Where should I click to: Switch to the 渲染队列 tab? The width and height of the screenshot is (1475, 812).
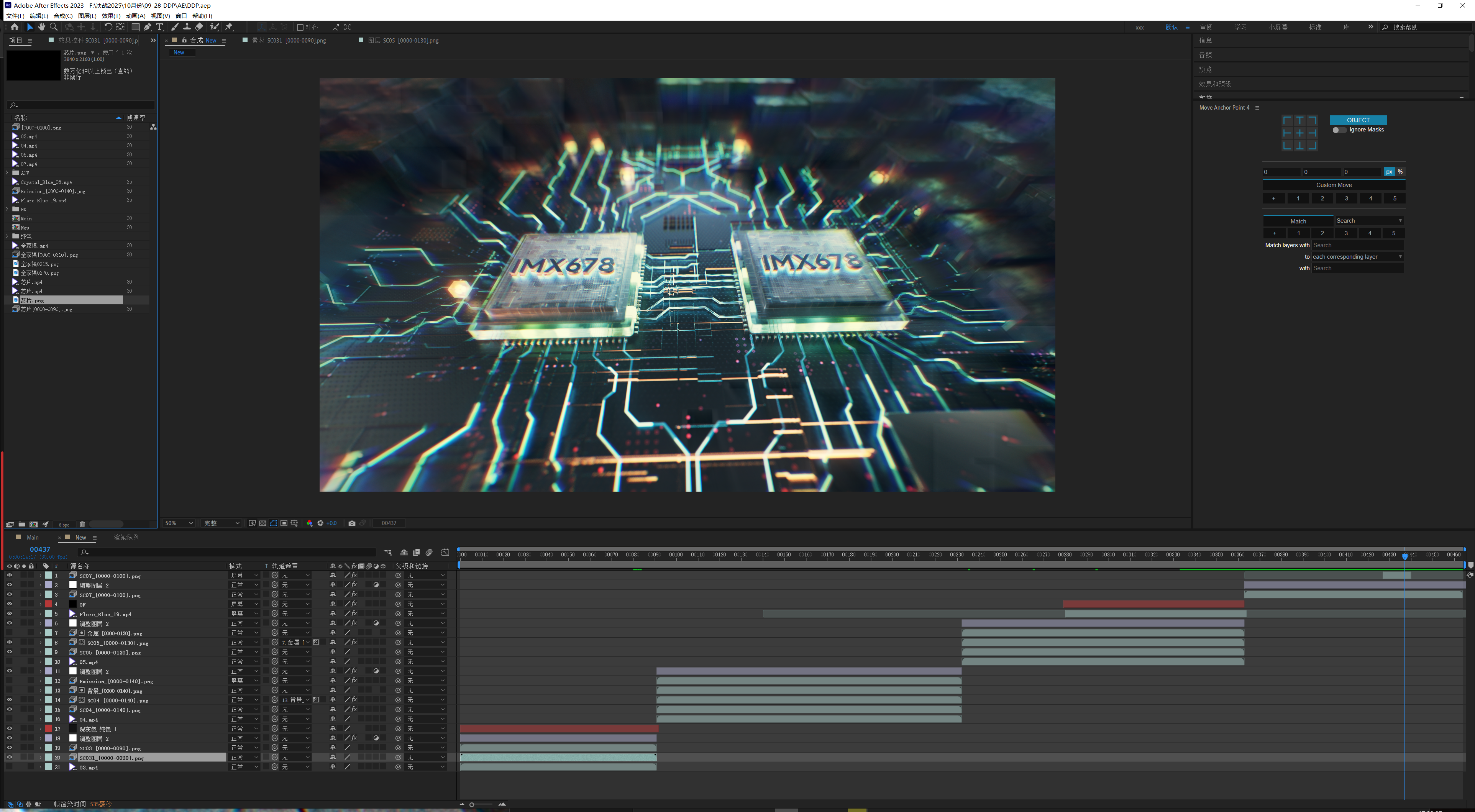[126, 537]
